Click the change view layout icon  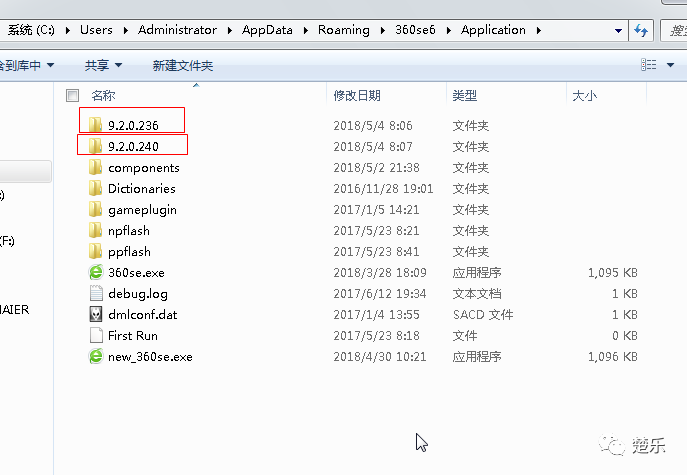(x=648, y=65)
